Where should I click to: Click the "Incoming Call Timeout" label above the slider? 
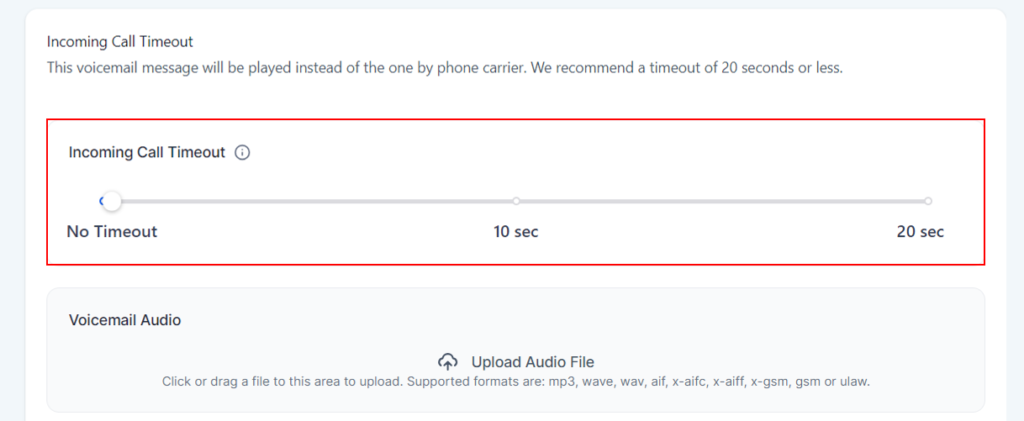pyautogui.click(x=147, y=153)
